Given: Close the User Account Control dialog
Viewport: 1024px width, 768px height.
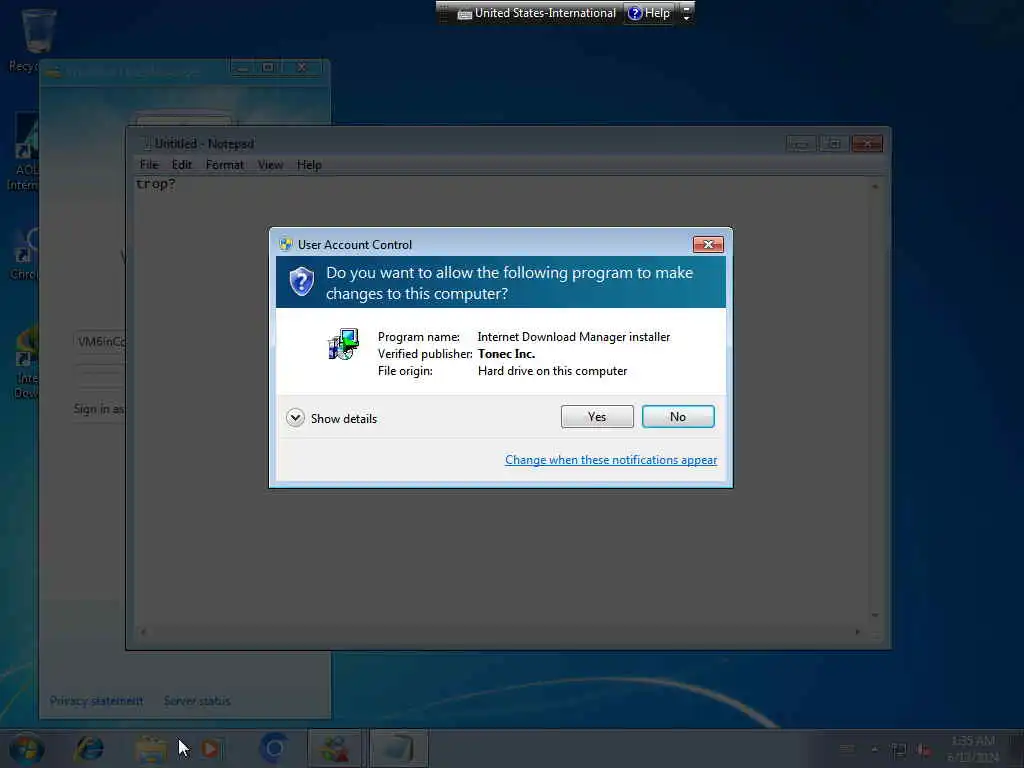Looking at the screenshot, I should [x=708, y=244].
